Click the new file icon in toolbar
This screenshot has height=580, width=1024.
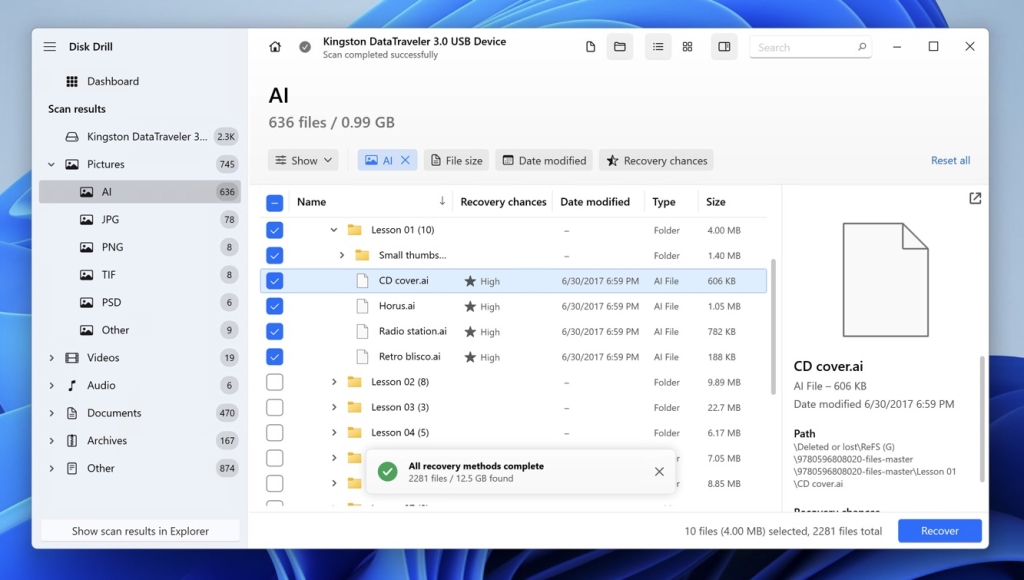point(589,46)
